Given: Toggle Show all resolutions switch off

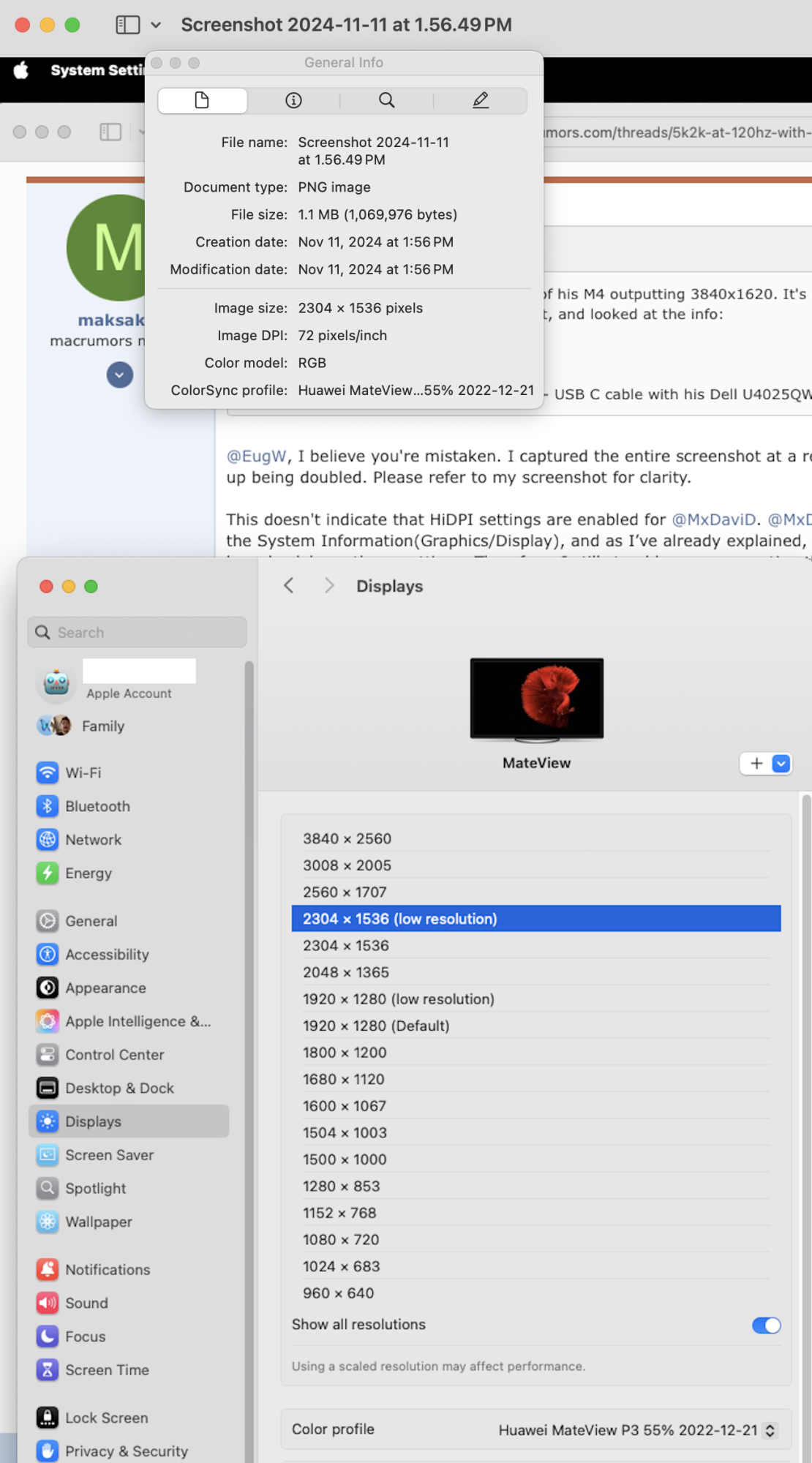Looking at the screenshot, I should 767,1326.
